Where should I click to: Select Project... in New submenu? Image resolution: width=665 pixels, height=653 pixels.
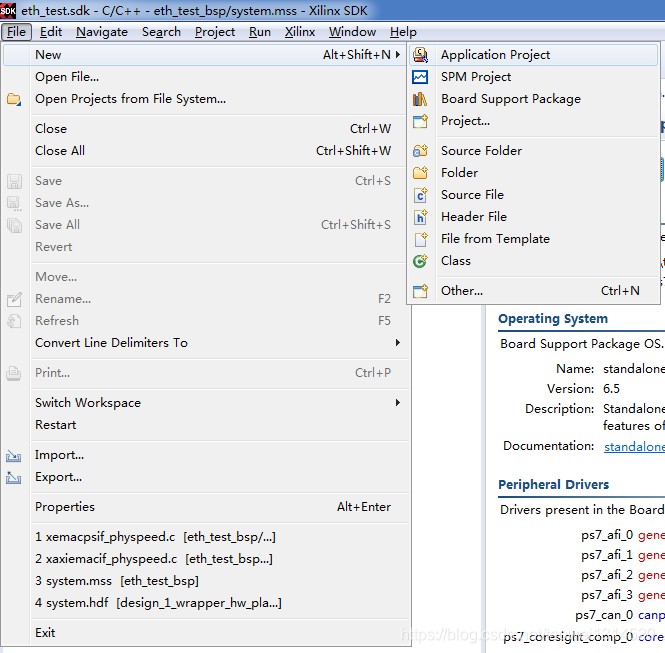[x=534, y=121]
